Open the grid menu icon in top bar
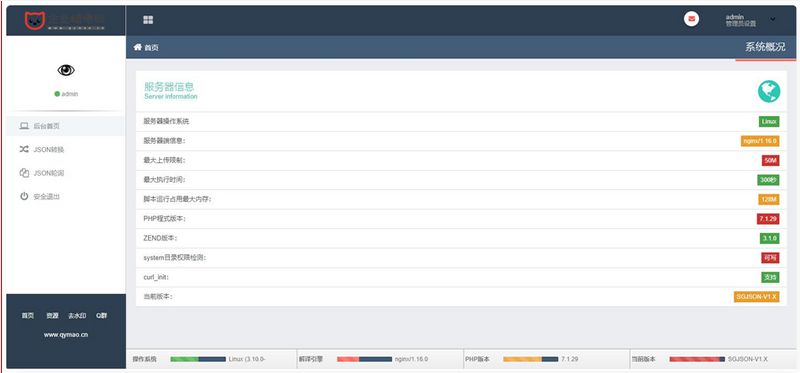The height and width of the screenshot is (373, 800). pyautogui.click(x=148, y=20)
